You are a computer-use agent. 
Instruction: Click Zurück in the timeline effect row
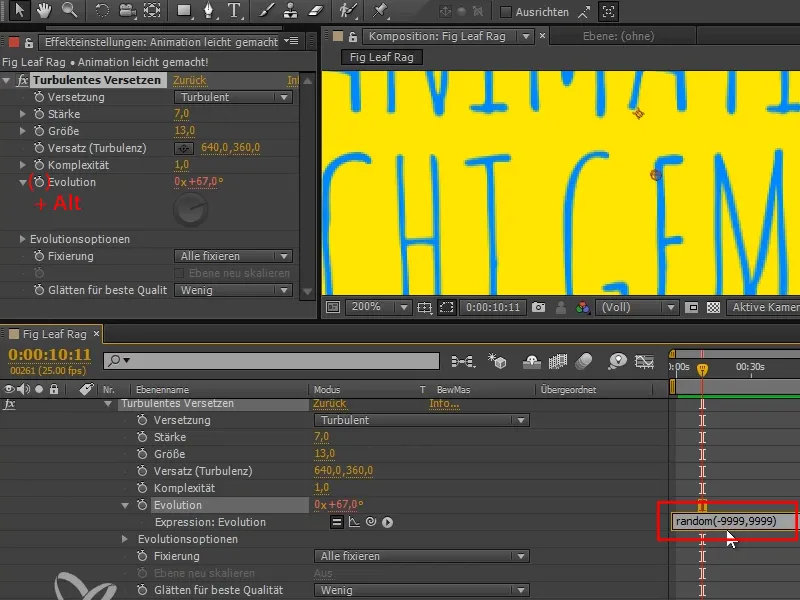[330, 404]
